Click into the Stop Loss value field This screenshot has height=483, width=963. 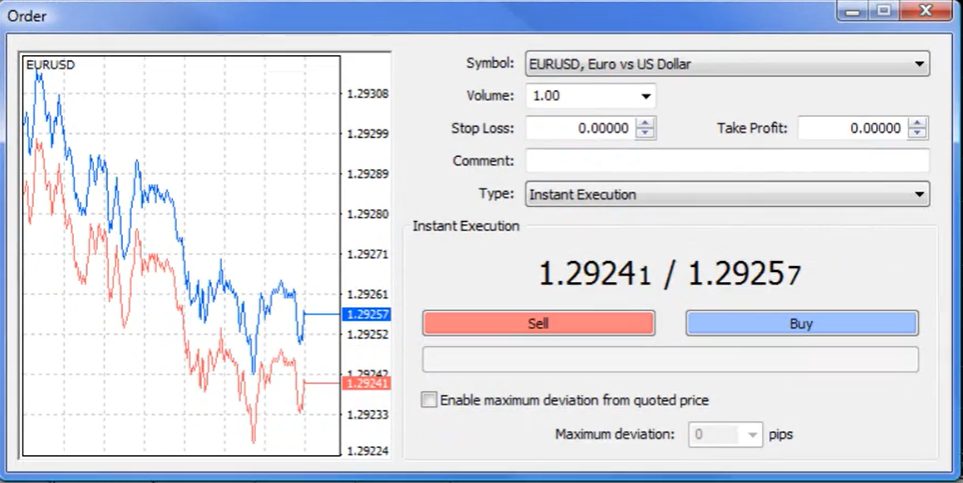tap(580, 128)
